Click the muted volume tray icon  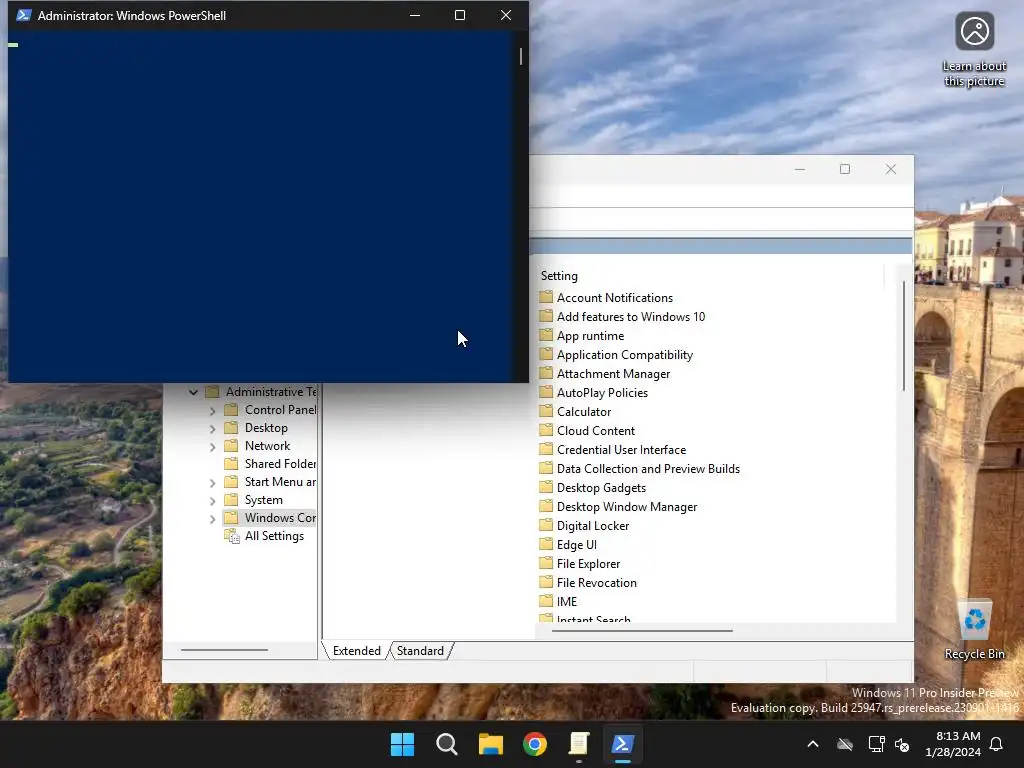coord(902,744)
